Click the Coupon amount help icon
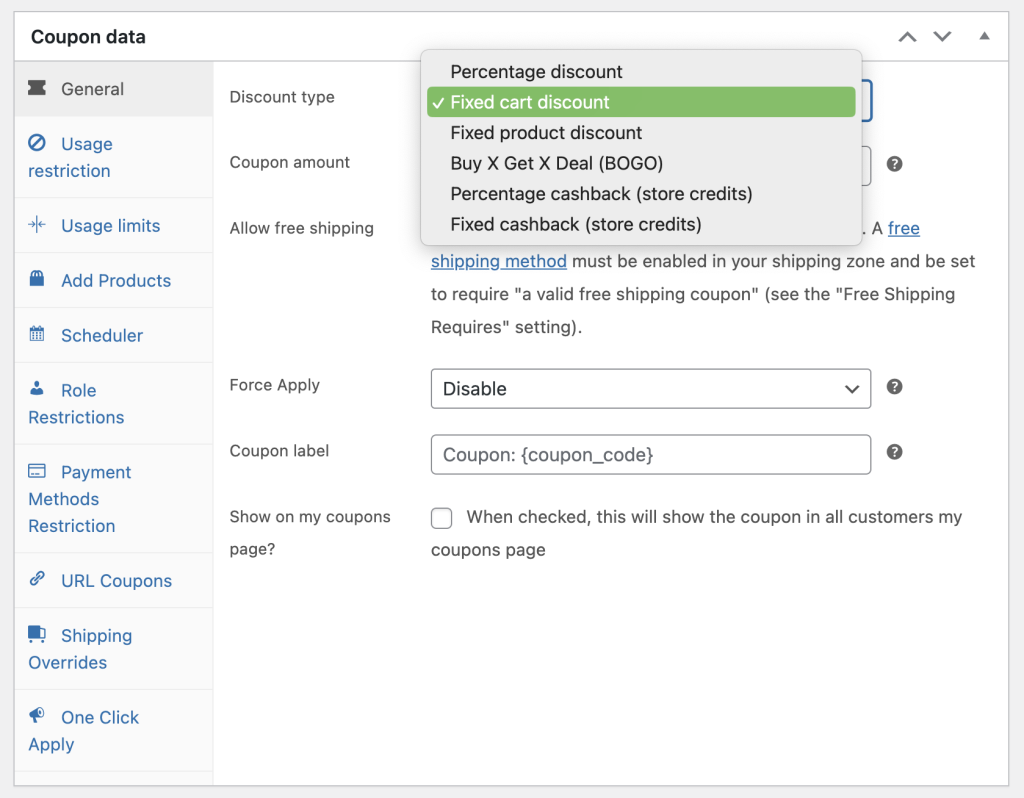The image size is (1024, 798). point(895,164)
